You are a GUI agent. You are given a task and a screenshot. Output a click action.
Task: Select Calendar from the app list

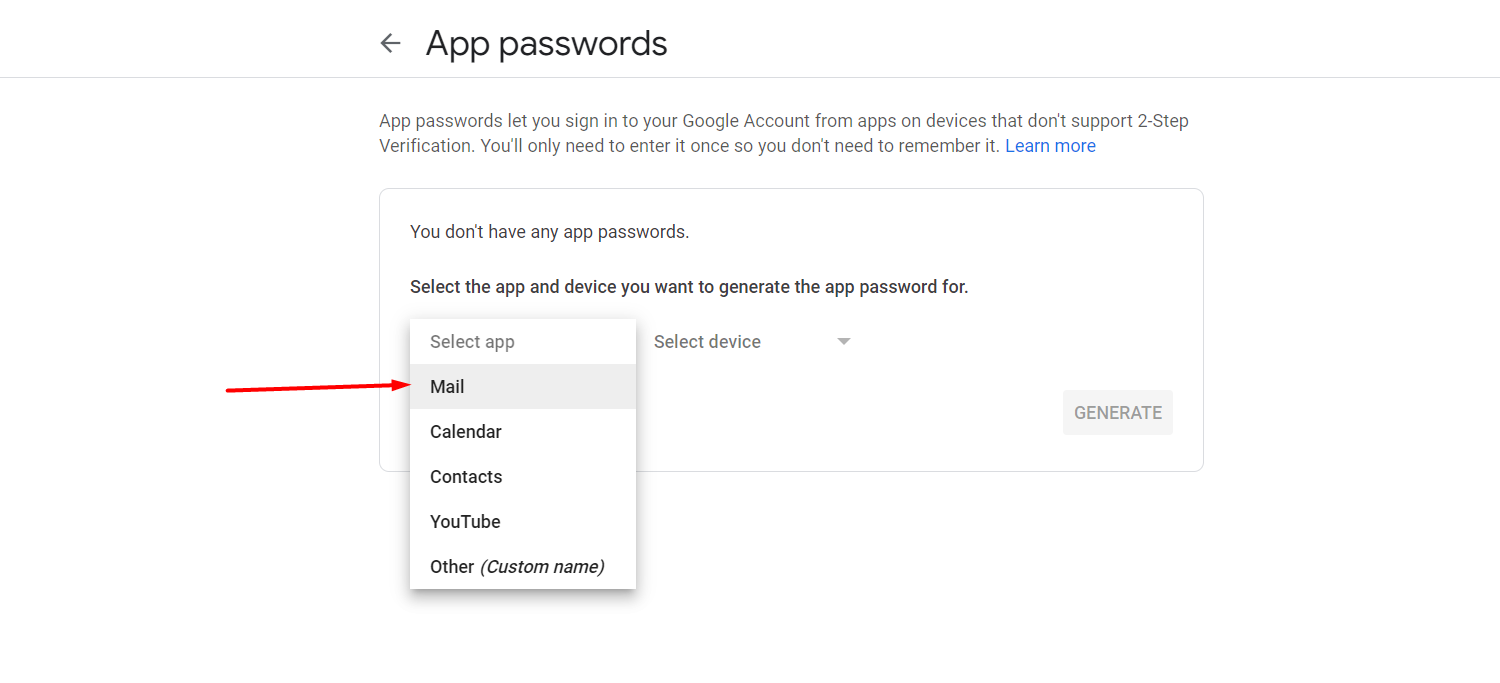(466, 431)
